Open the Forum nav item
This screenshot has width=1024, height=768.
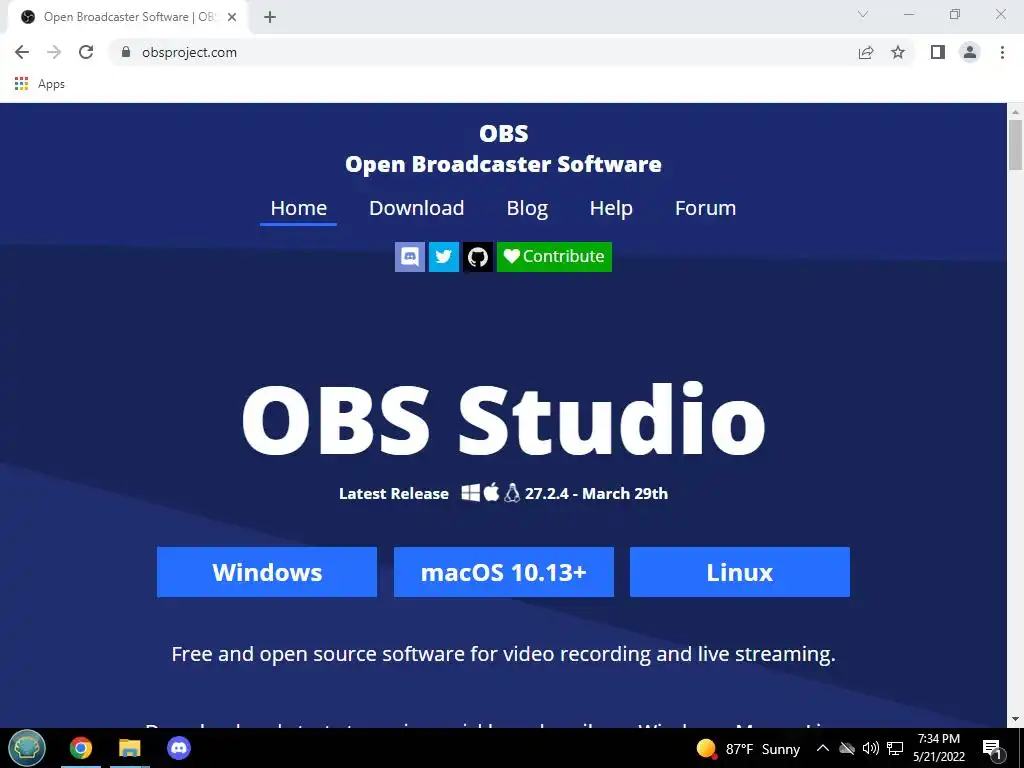[705, 208]
